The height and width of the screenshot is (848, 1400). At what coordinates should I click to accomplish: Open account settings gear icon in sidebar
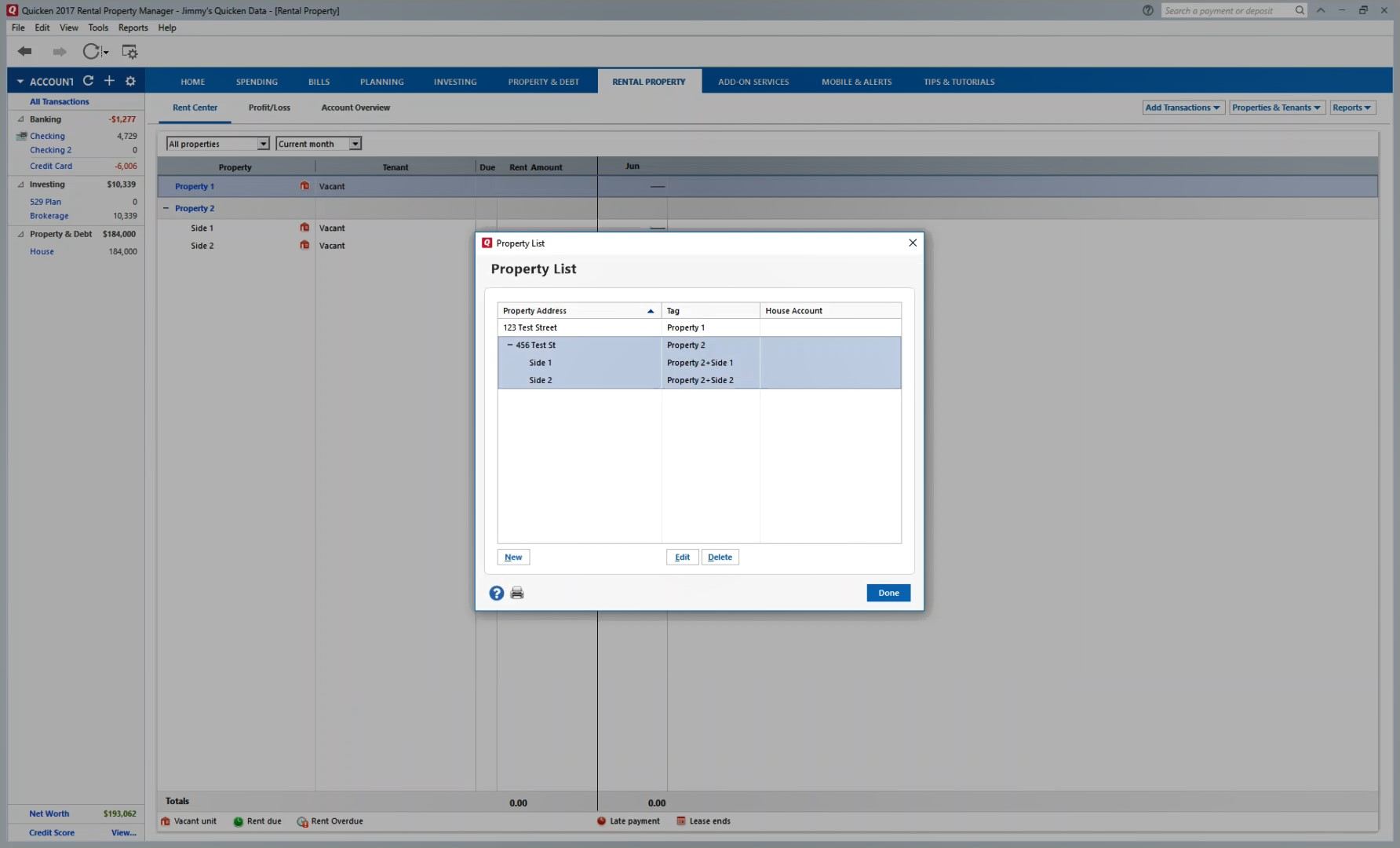coord(130,81)
